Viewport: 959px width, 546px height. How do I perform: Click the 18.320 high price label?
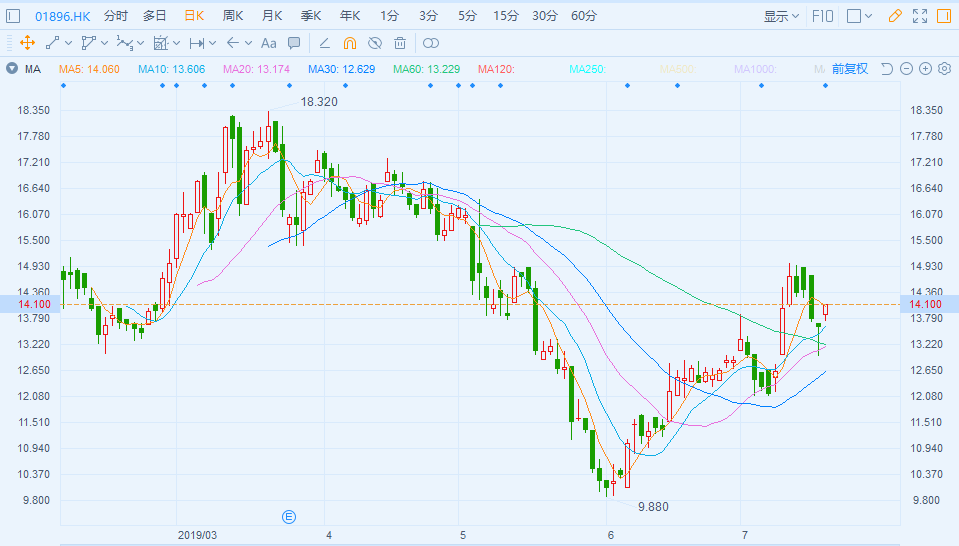319,101
